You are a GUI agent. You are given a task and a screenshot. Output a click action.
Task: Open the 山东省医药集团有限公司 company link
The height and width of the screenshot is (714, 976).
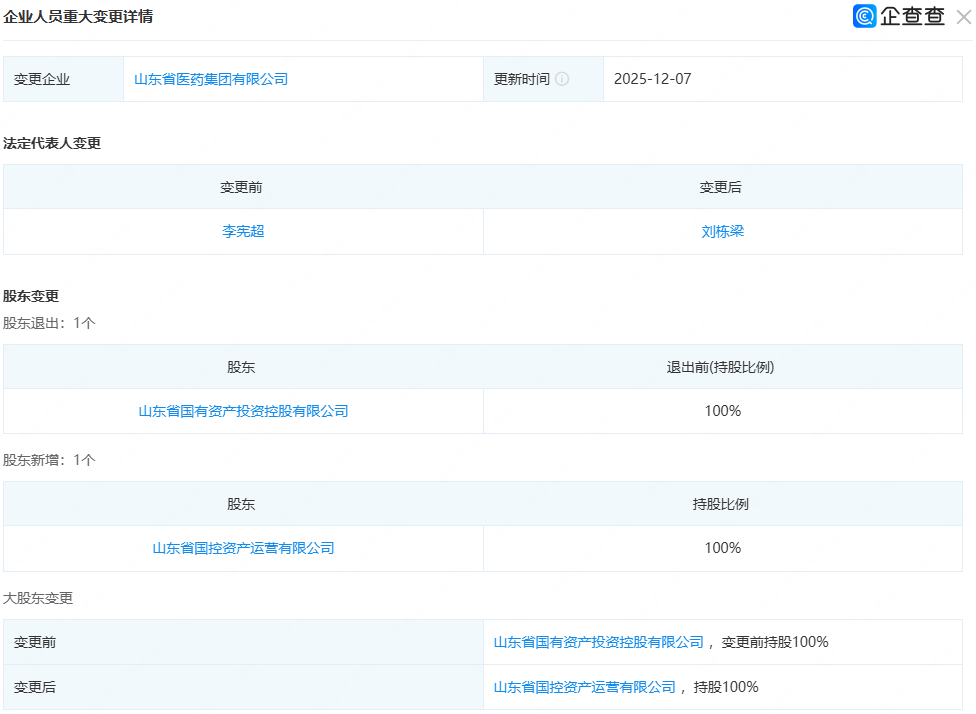coord(211,79)
